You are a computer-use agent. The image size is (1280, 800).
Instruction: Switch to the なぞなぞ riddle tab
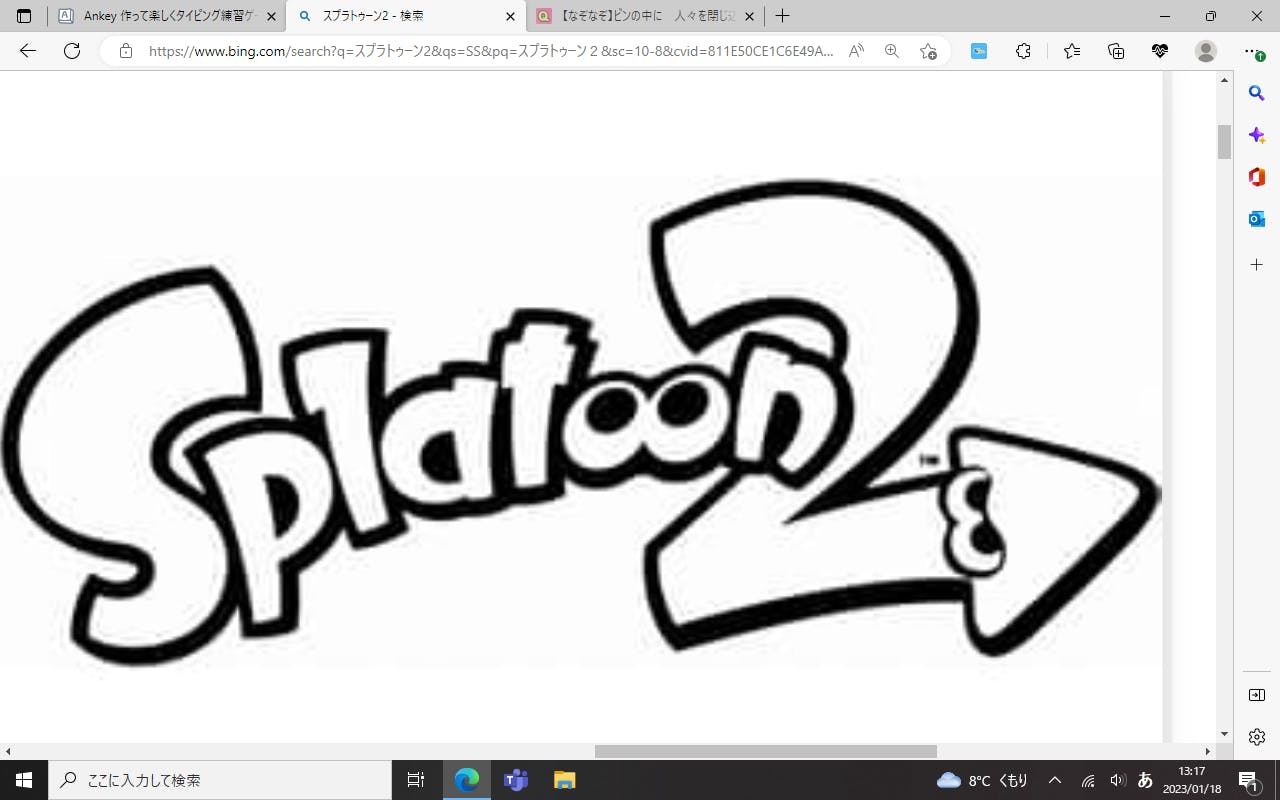tap(640, 16)
